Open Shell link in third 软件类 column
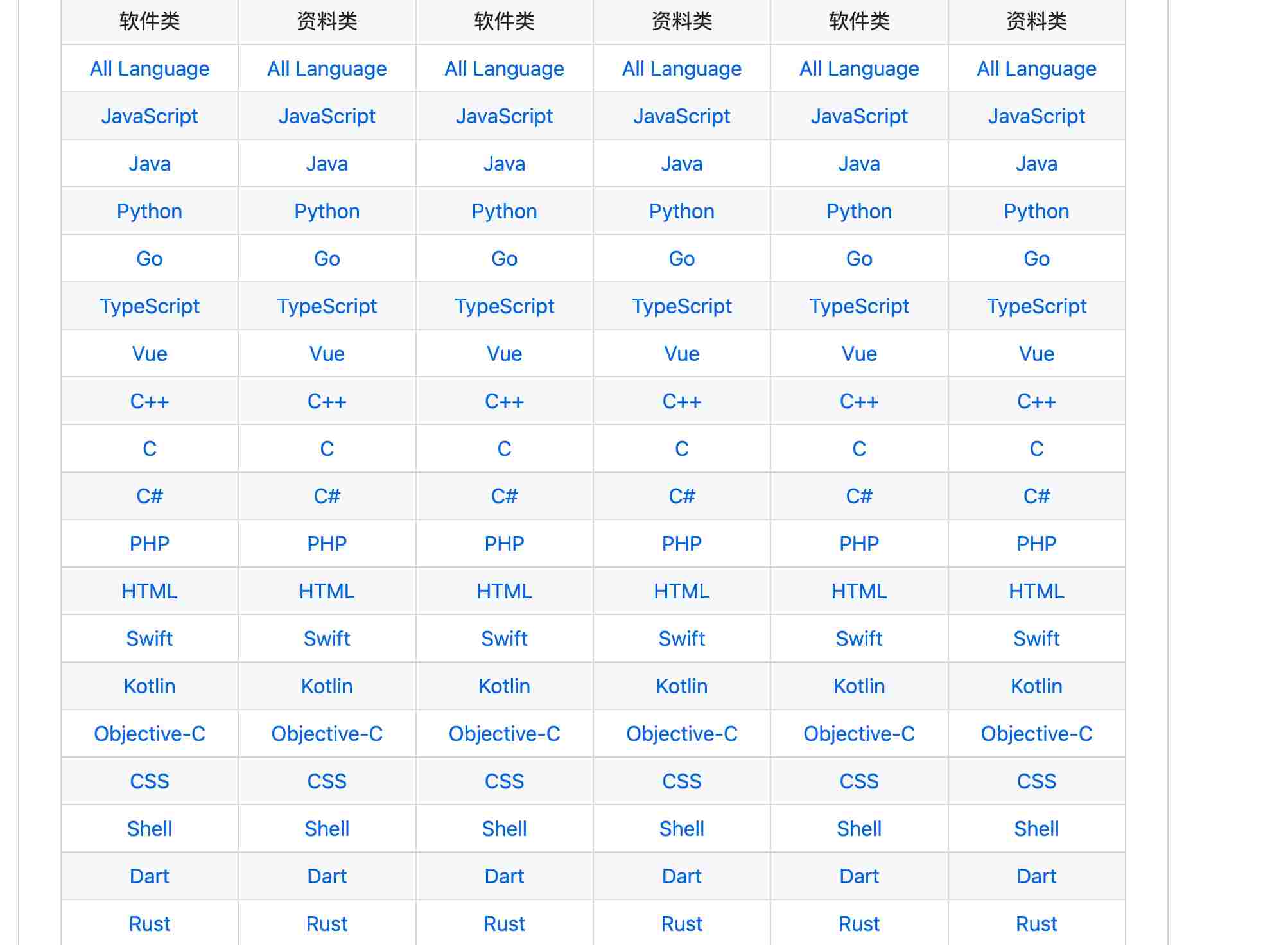 (859, 829)
